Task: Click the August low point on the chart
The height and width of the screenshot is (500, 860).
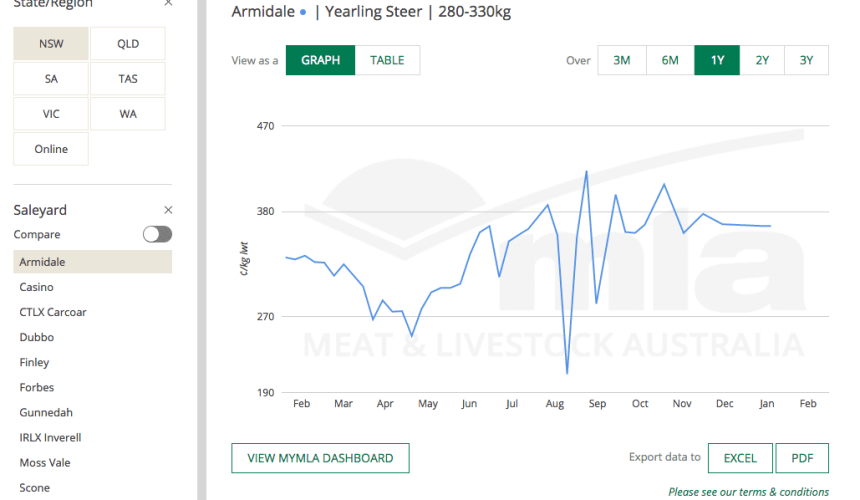Action: (567, 373)
